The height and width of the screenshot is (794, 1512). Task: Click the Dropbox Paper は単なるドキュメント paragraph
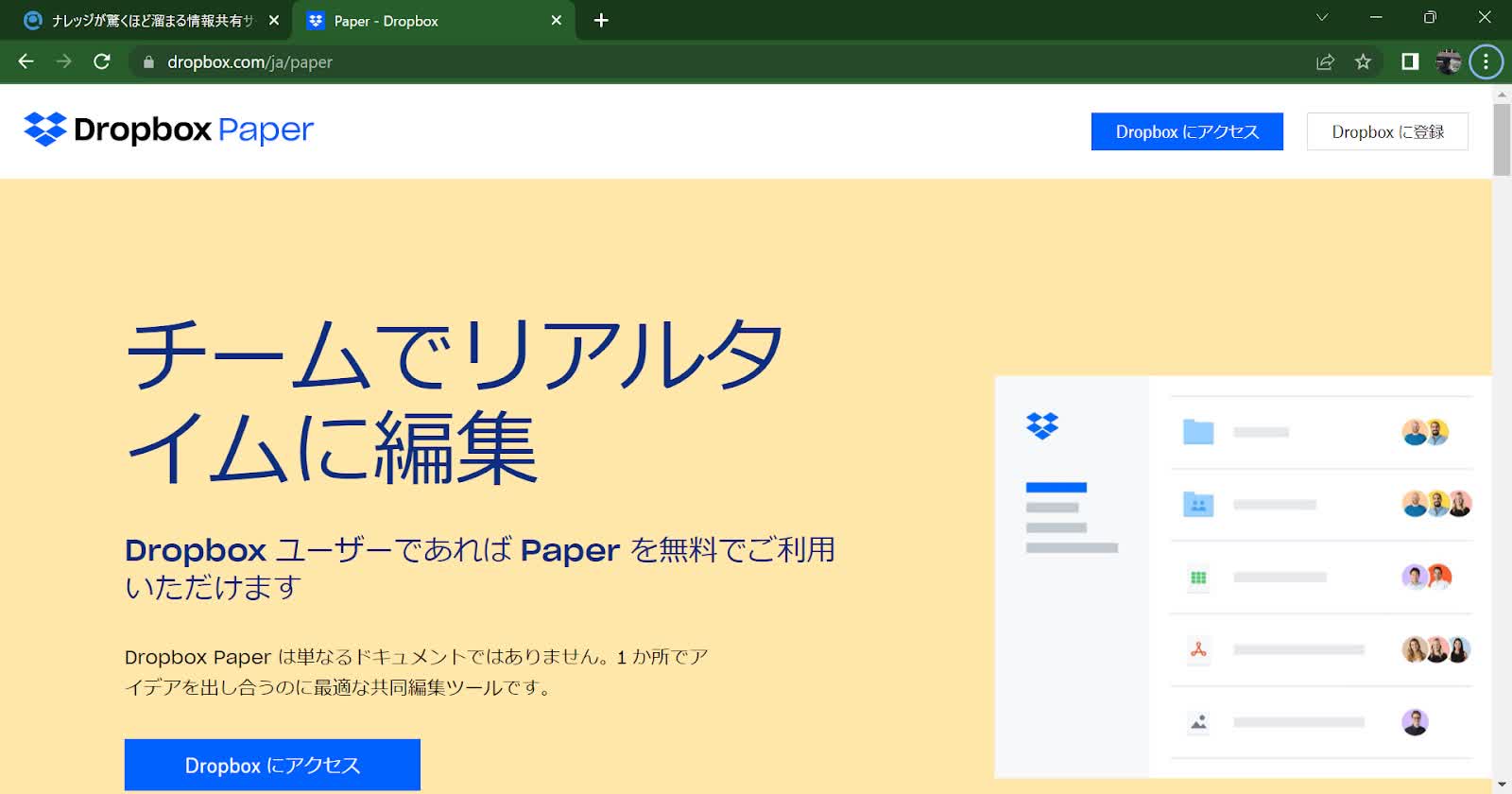click(416, 671)
